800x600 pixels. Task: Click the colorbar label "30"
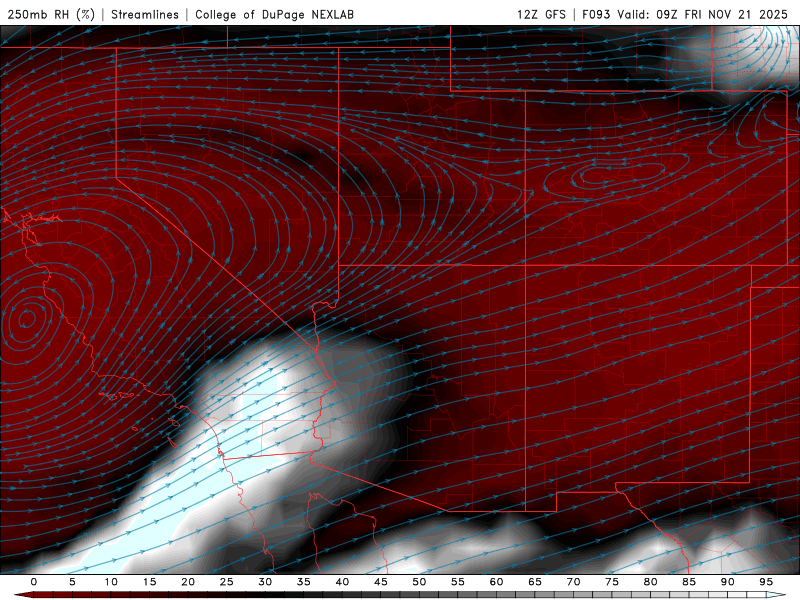[265, 582]
